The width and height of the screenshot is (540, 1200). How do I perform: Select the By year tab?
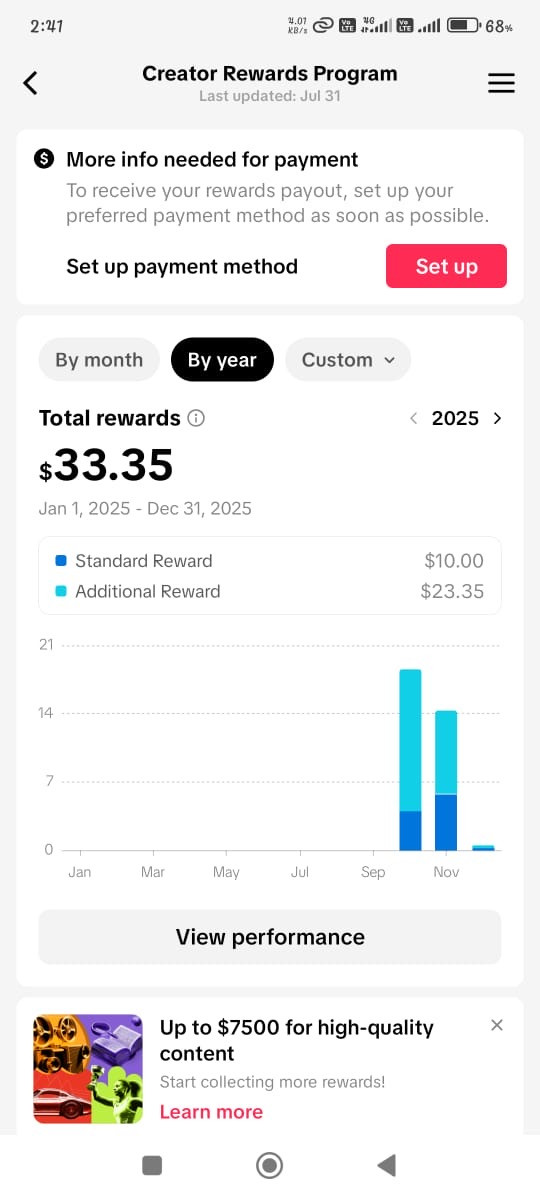click(x=222, y=360)
